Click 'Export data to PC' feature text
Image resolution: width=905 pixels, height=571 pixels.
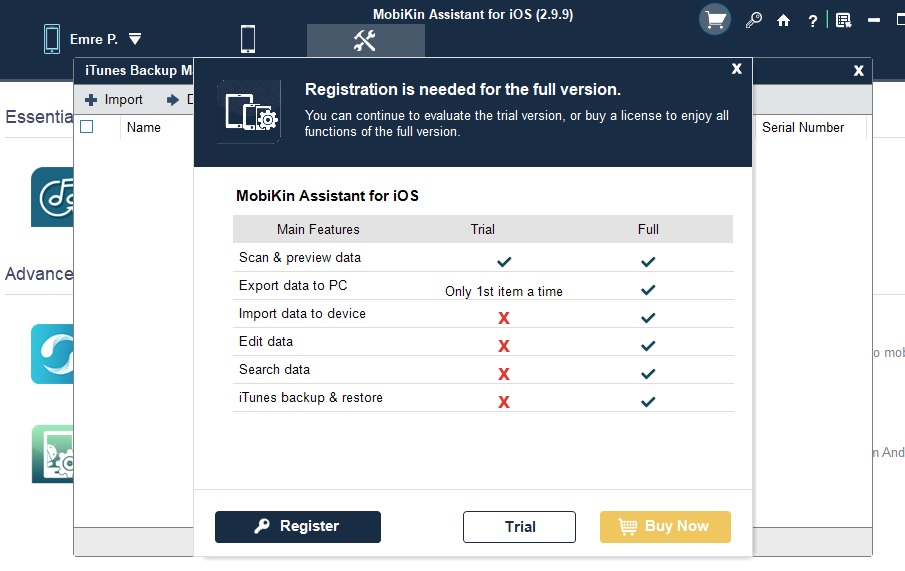293,285
